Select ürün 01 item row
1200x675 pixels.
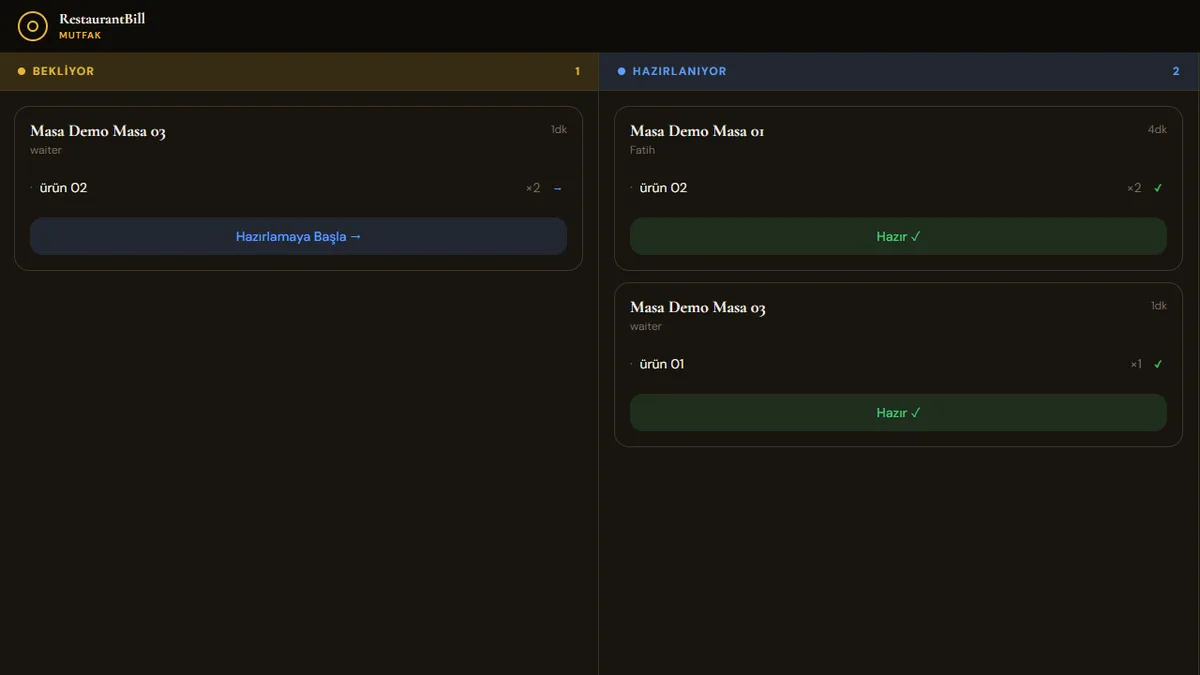click(898, 364)
